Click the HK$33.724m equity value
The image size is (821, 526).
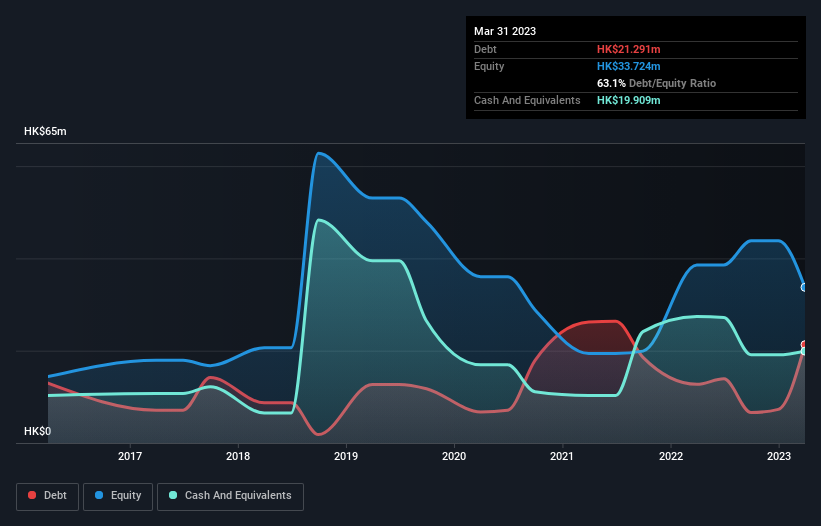628,66
